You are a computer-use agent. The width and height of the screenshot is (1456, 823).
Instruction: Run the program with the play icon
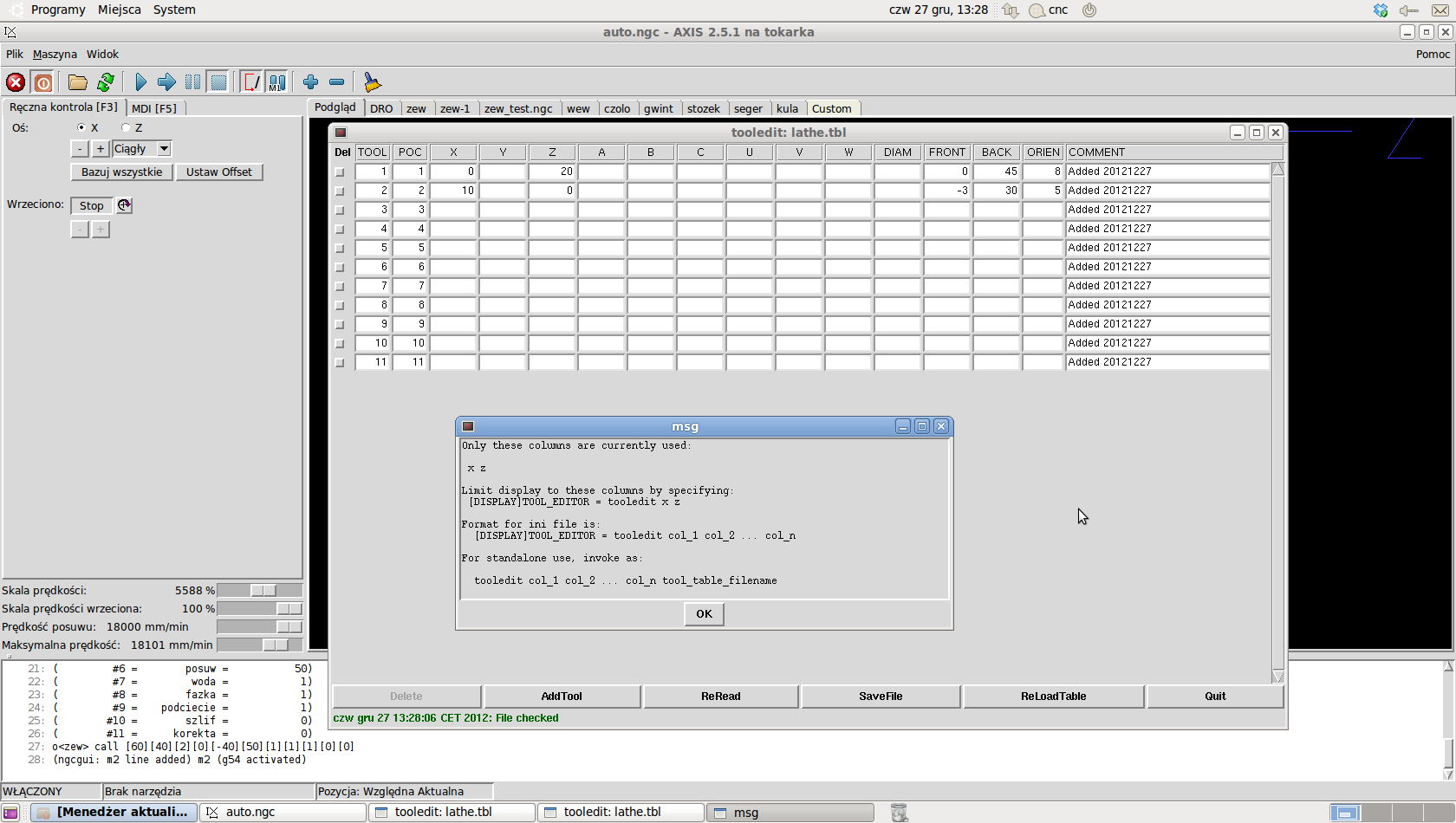pos(140,82)
